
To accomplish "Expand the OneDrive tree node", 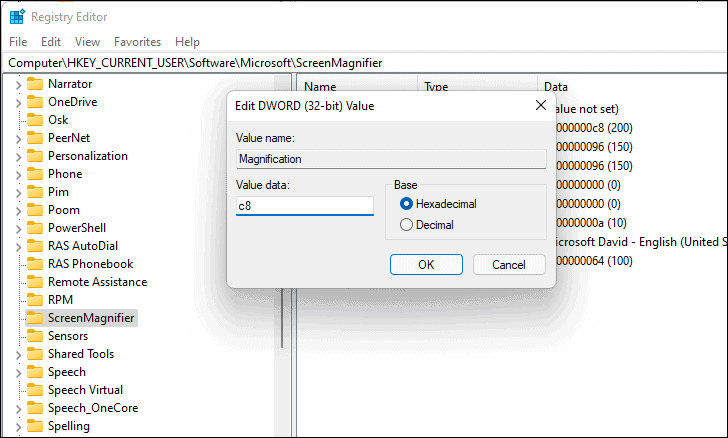I will [x=18, y=103].
